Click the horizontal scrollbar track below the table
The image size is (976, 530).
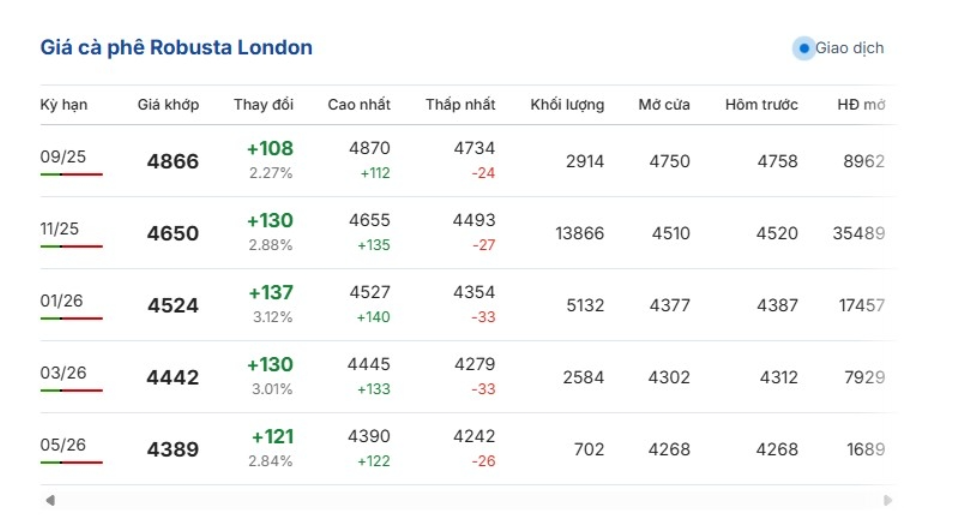click(468, 500)
